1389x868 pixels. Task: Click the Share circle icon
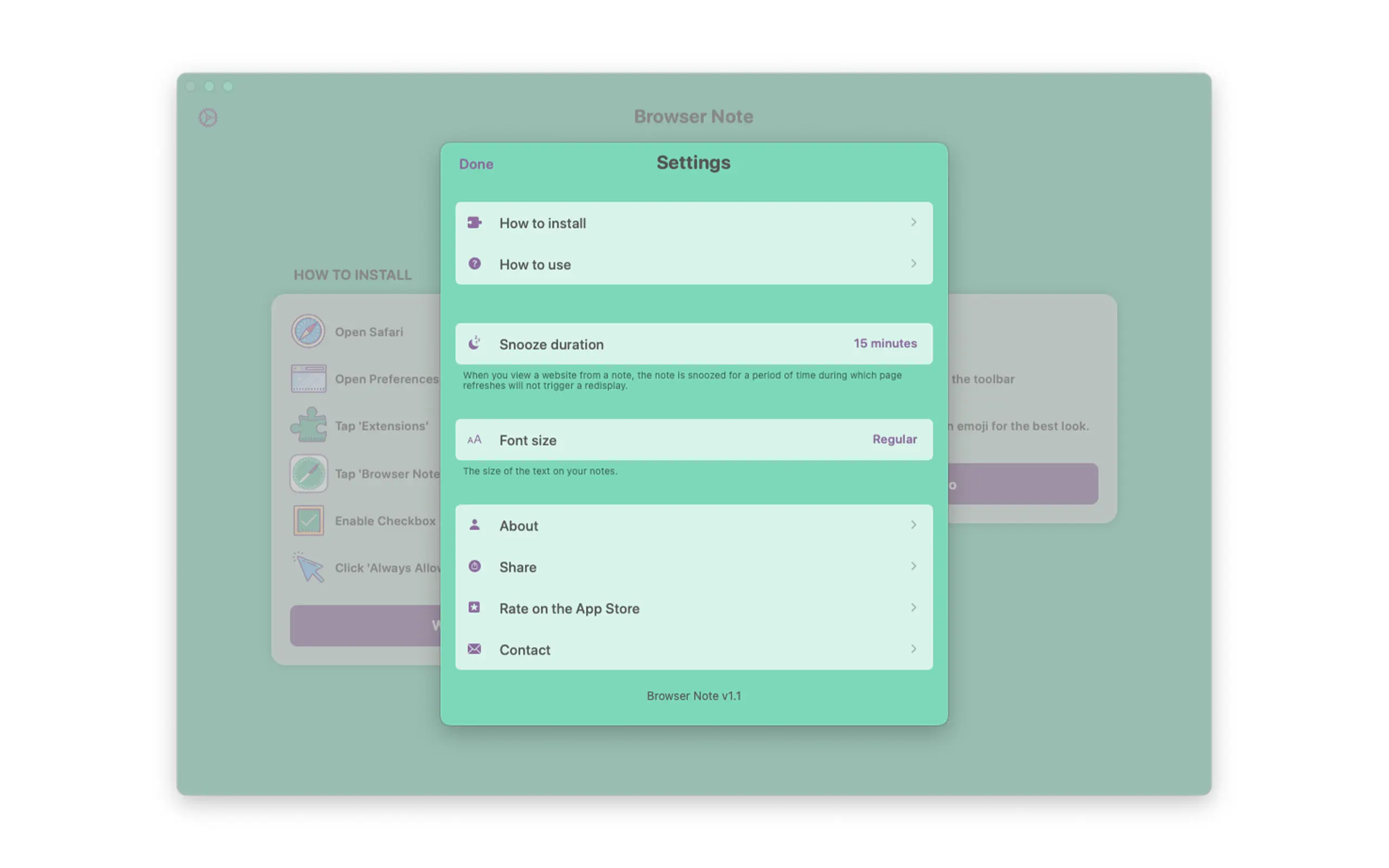tap(474, 566)
